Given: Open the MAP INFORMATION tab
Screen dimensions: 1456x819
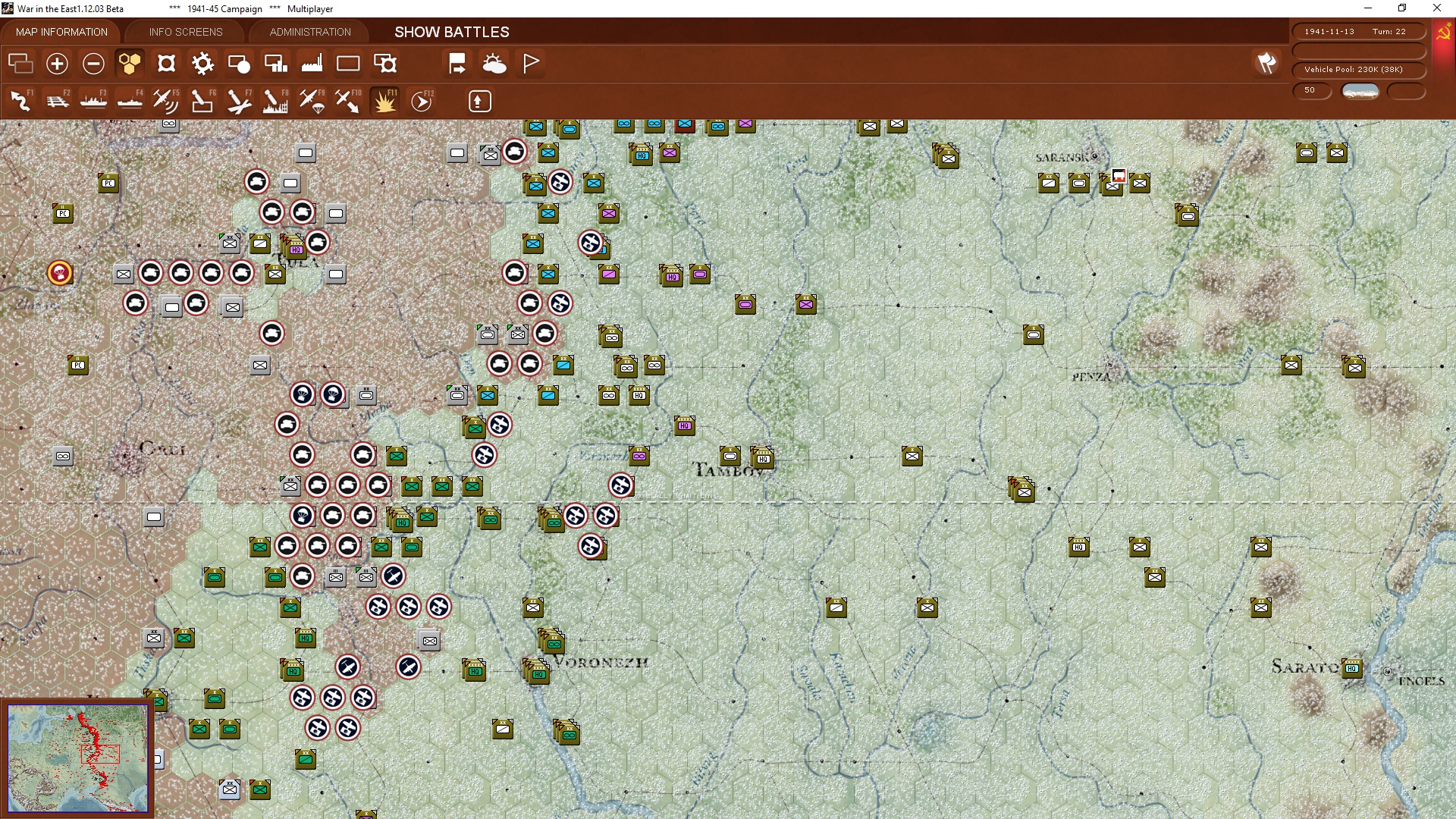Looking at the screenshot, I should click(61, 32).
